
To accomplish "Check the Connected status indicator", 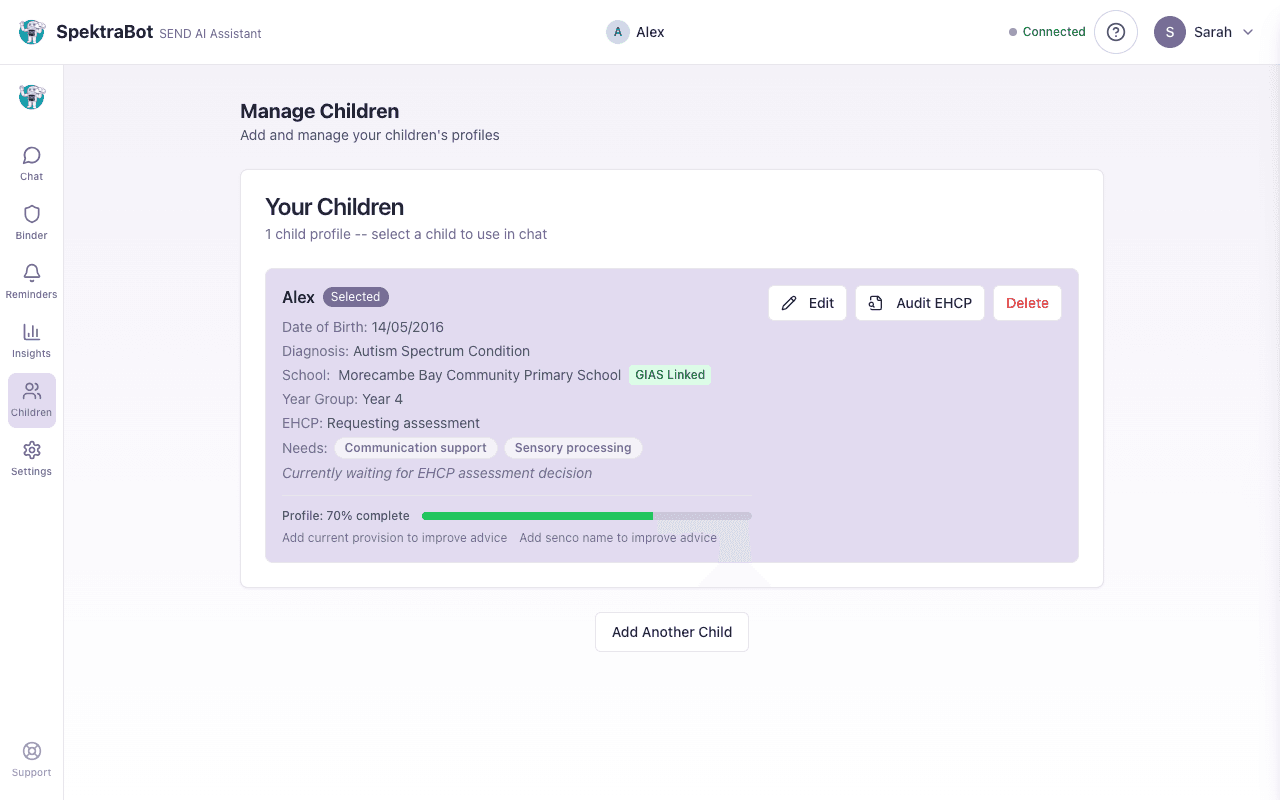I will pyautogui.click(x=1046, y=31).
